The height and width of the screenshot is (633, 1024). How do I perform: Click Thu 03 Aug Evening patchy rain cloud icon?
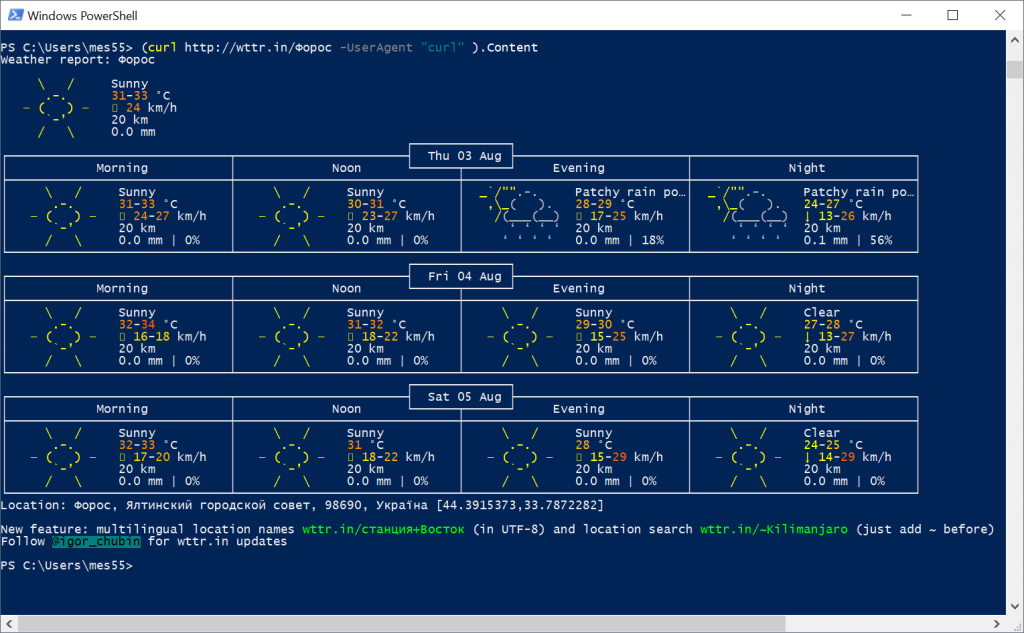tap(518, 215)
